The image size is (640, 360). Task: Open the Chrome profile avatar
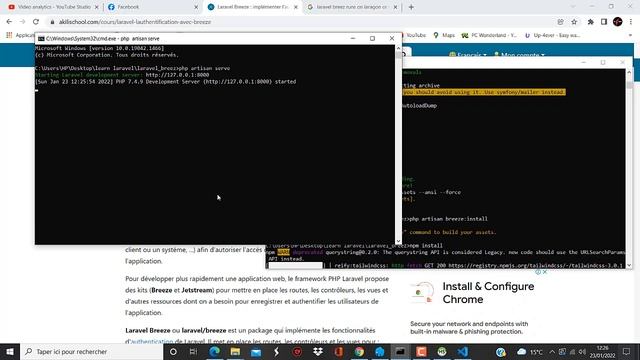point(618,22)
